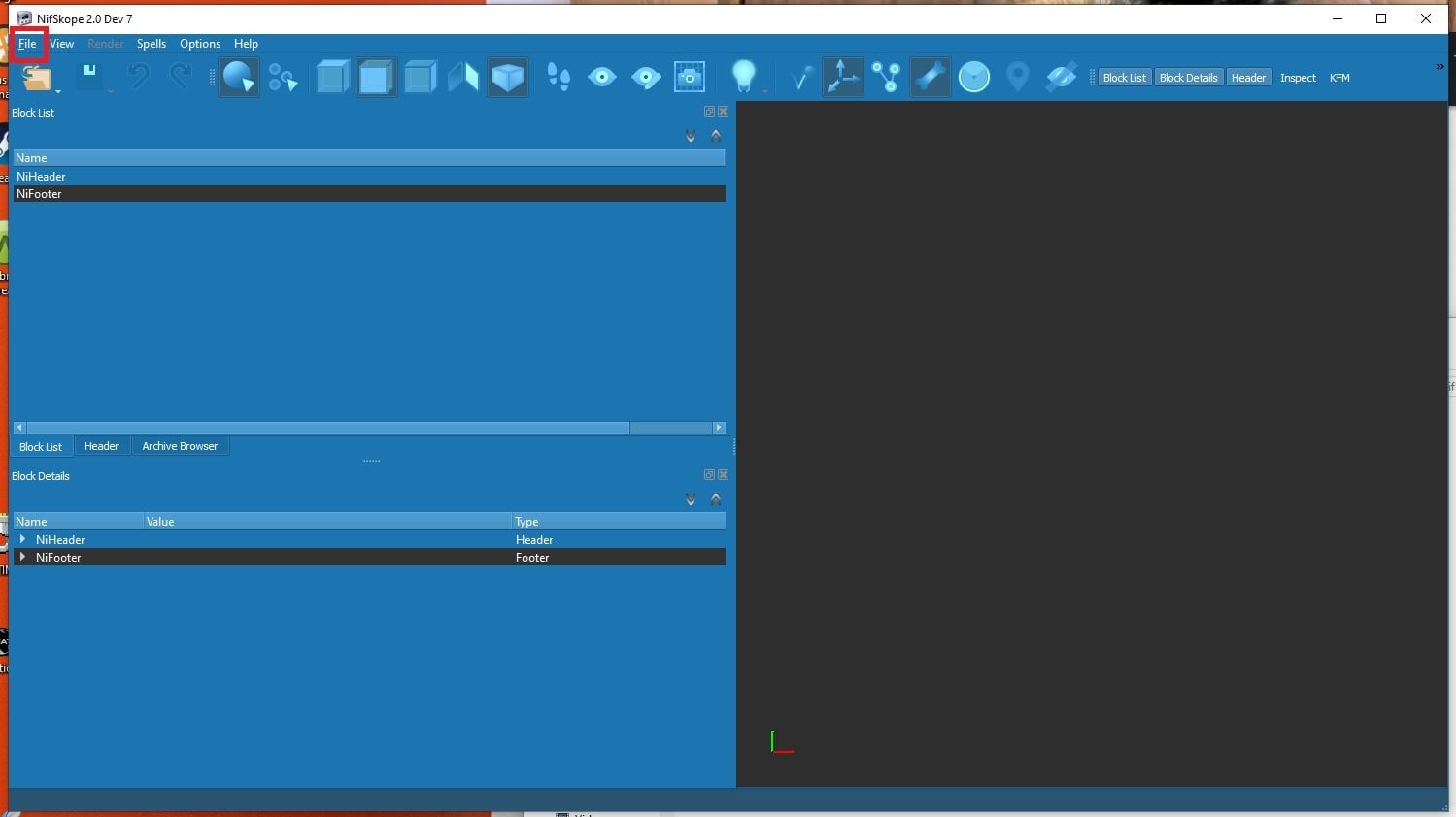The height and width of the screenshot is (817, 1456).
Task: Open the dropdown arrow beside Save icon
Action: point(111,91)
